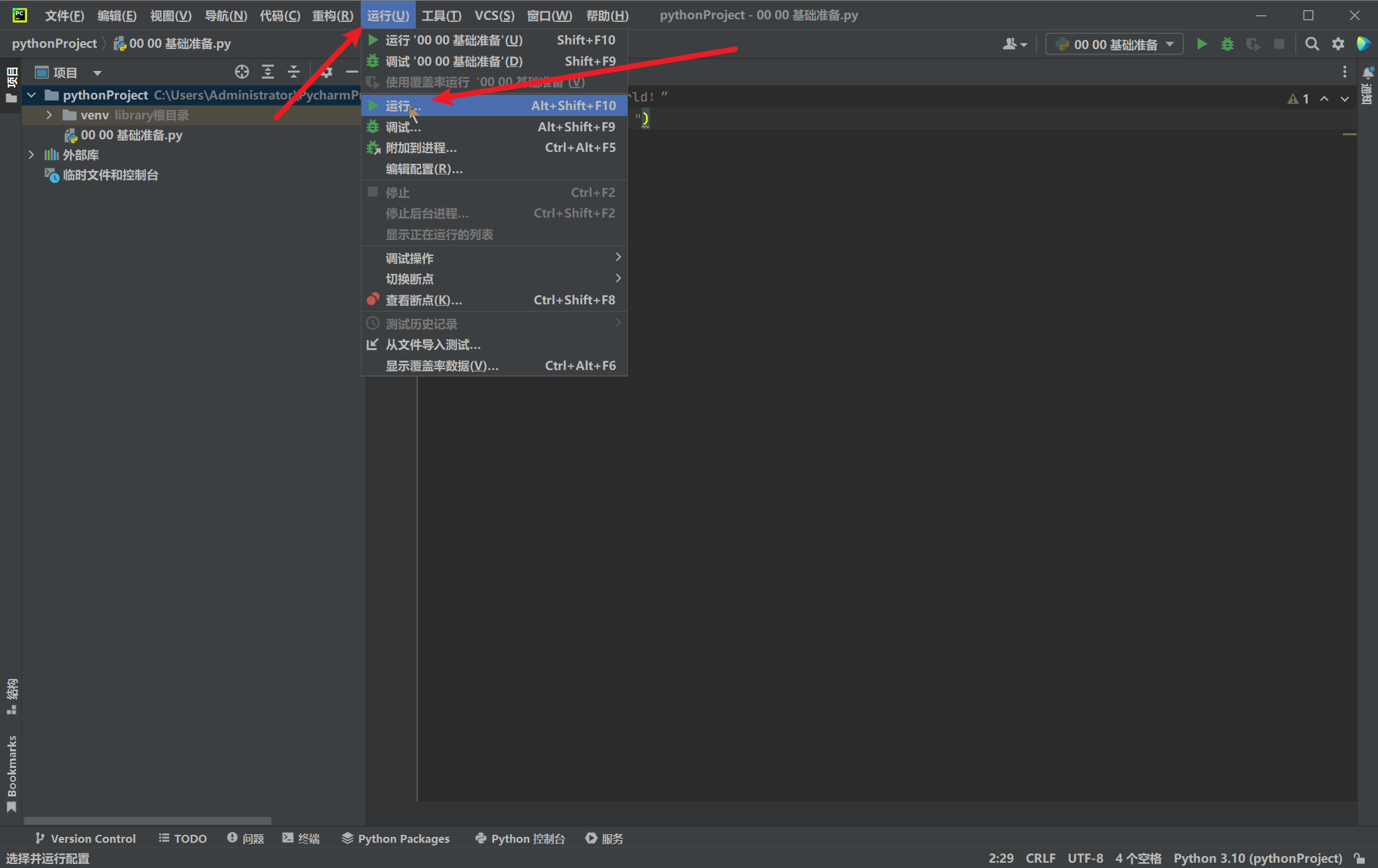This screenshot has width=1378, height=868.
Task: Expand the 切换断点 submenu
Action: (x=494, y=279)
